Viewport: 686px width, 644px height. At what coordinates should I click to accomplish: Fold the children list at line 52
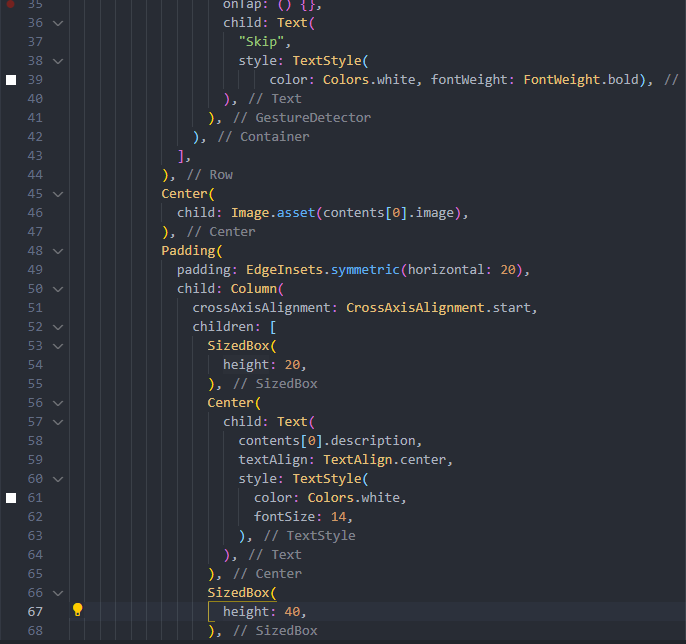pyautogui.click(x=57, y=327)
